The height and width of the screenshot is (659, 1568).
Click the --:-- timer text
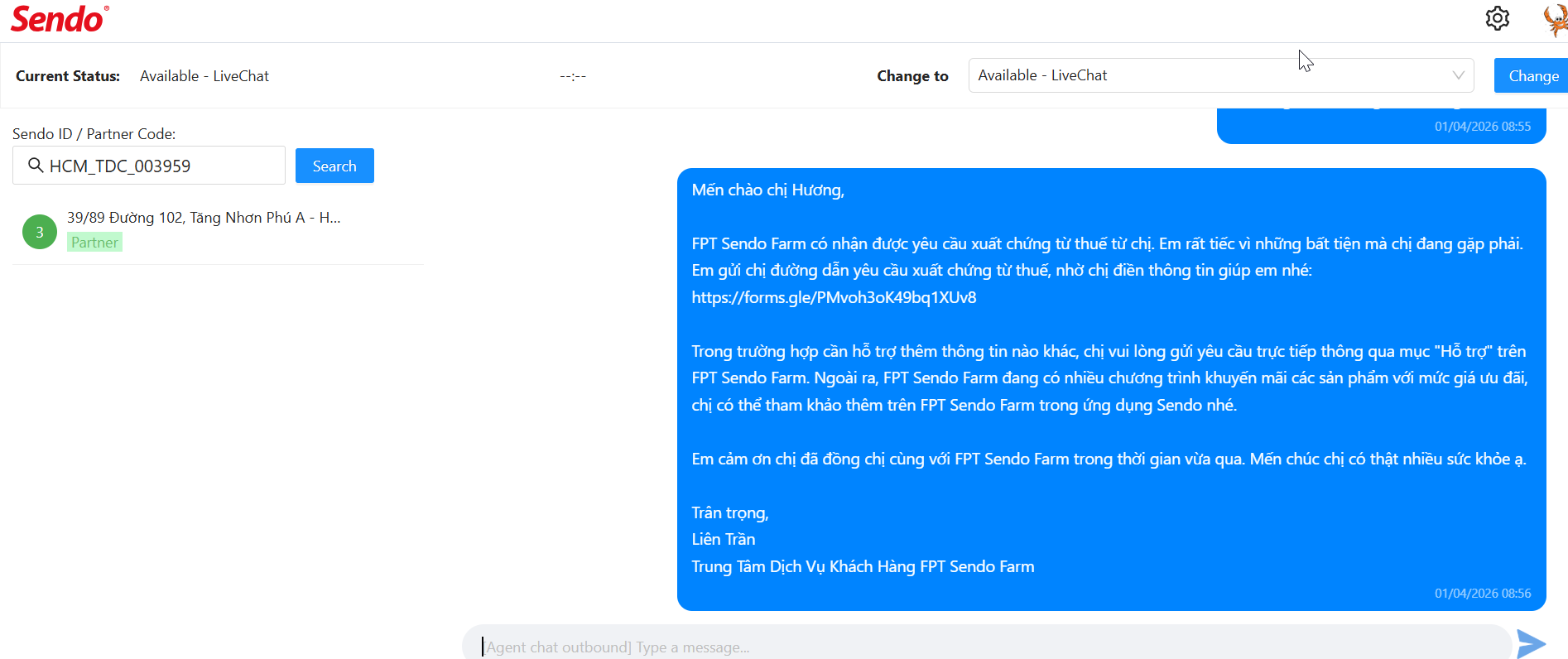573,76
